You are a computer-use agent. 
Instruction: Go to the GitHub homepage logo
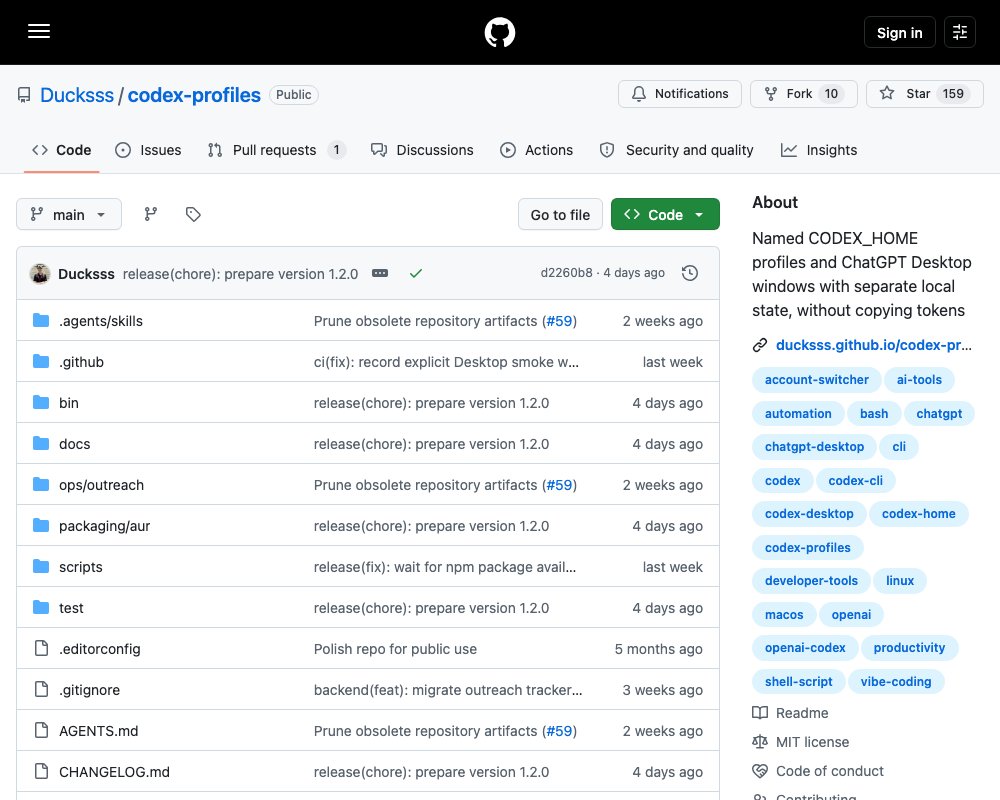[x=500, y=32]
